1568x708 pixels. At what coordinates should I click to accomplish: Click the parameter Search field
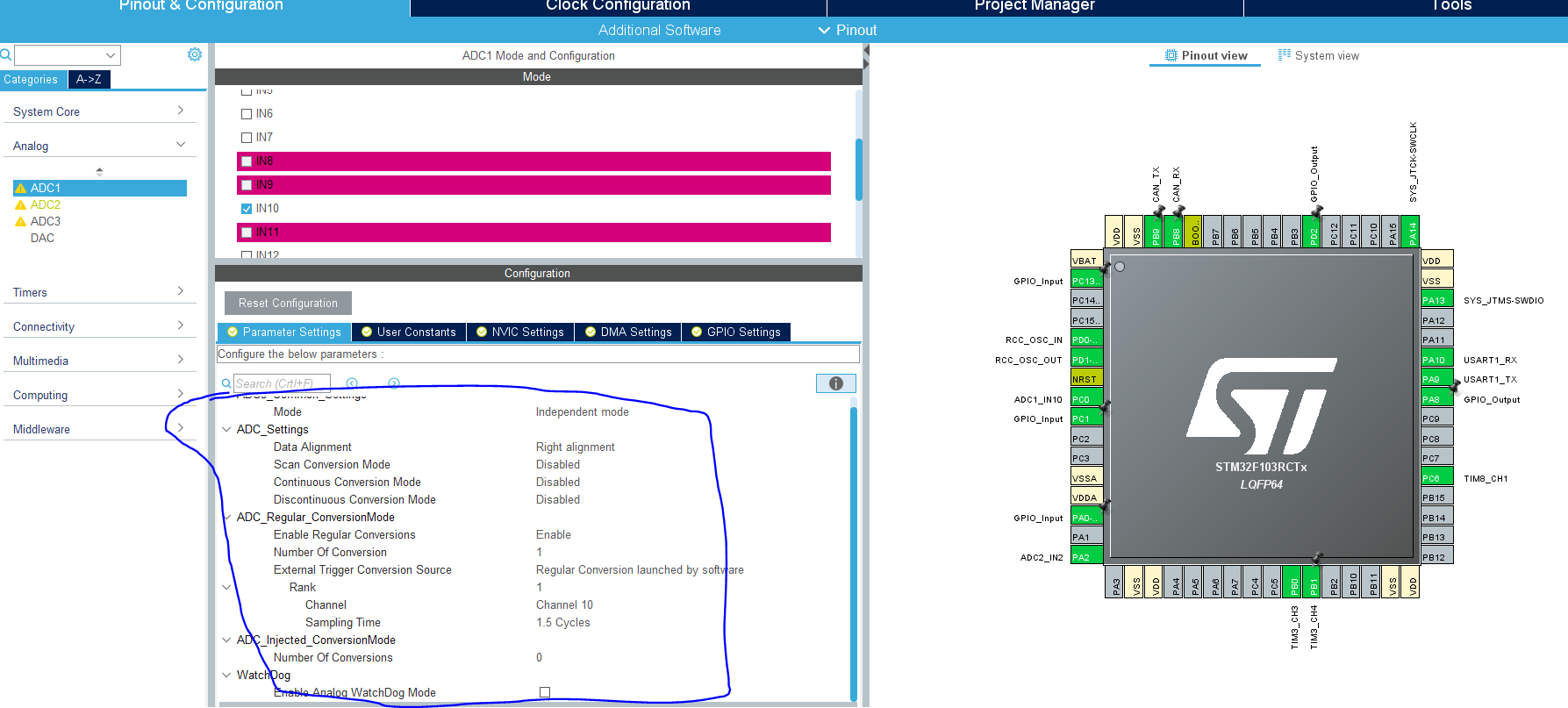282,383
